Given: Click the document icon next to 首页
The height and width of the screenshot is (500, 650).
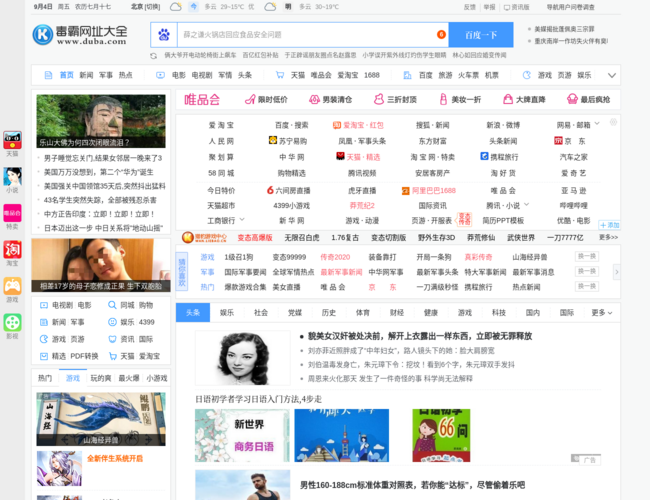Looking at the screenshot, I should click(x=49, y=75).
